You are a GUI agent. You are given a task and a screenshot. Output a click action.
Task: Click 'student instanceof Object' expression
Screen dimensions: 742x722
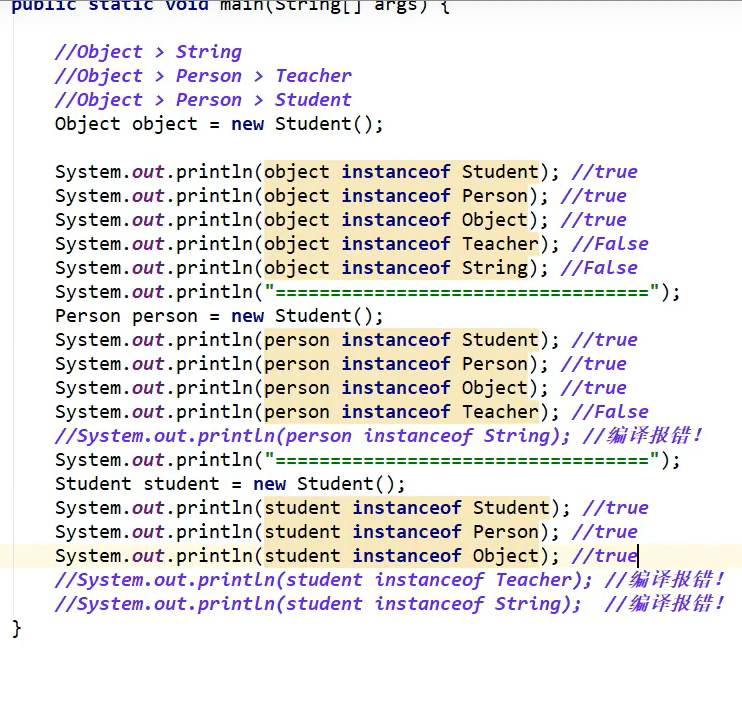(401, 556)
